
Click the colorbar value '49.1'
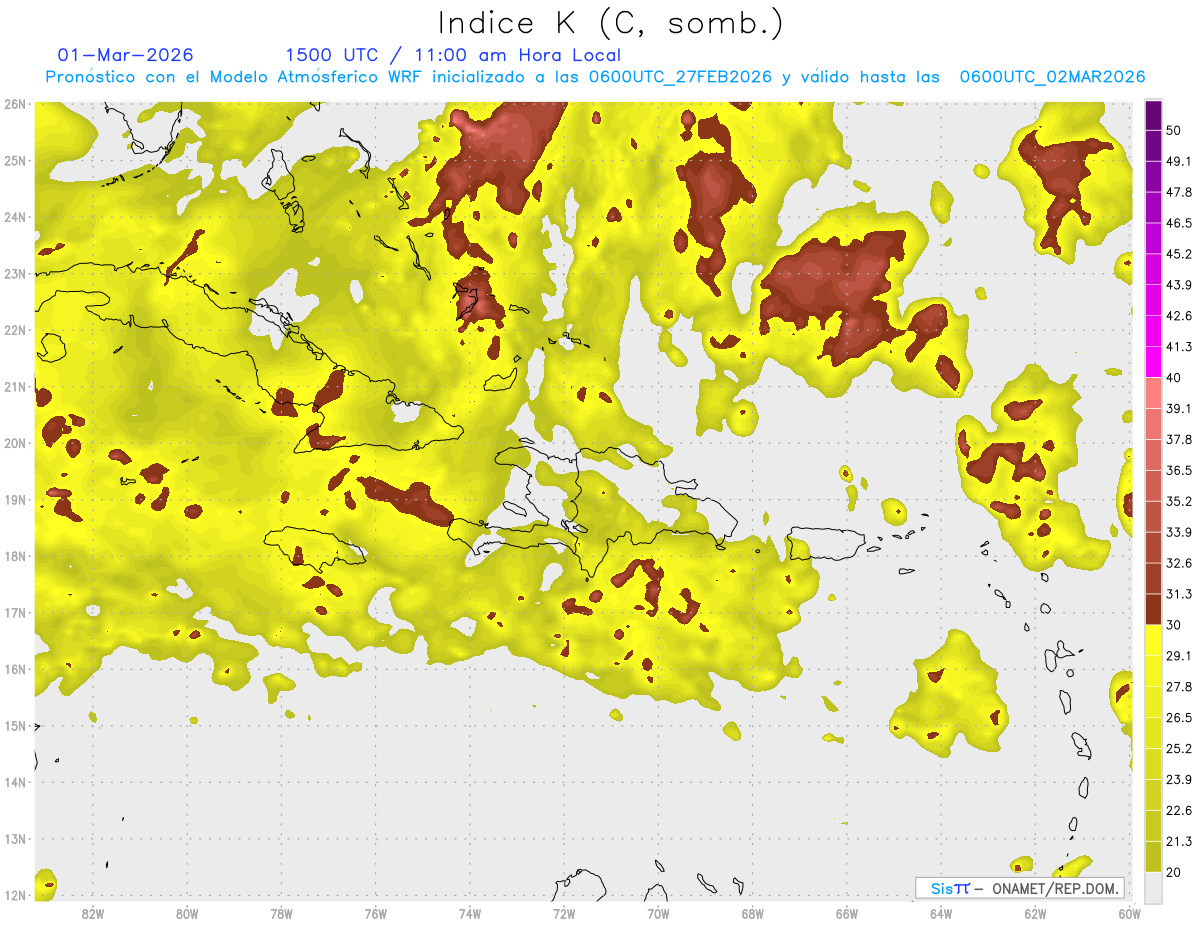tap(1178, 161)
